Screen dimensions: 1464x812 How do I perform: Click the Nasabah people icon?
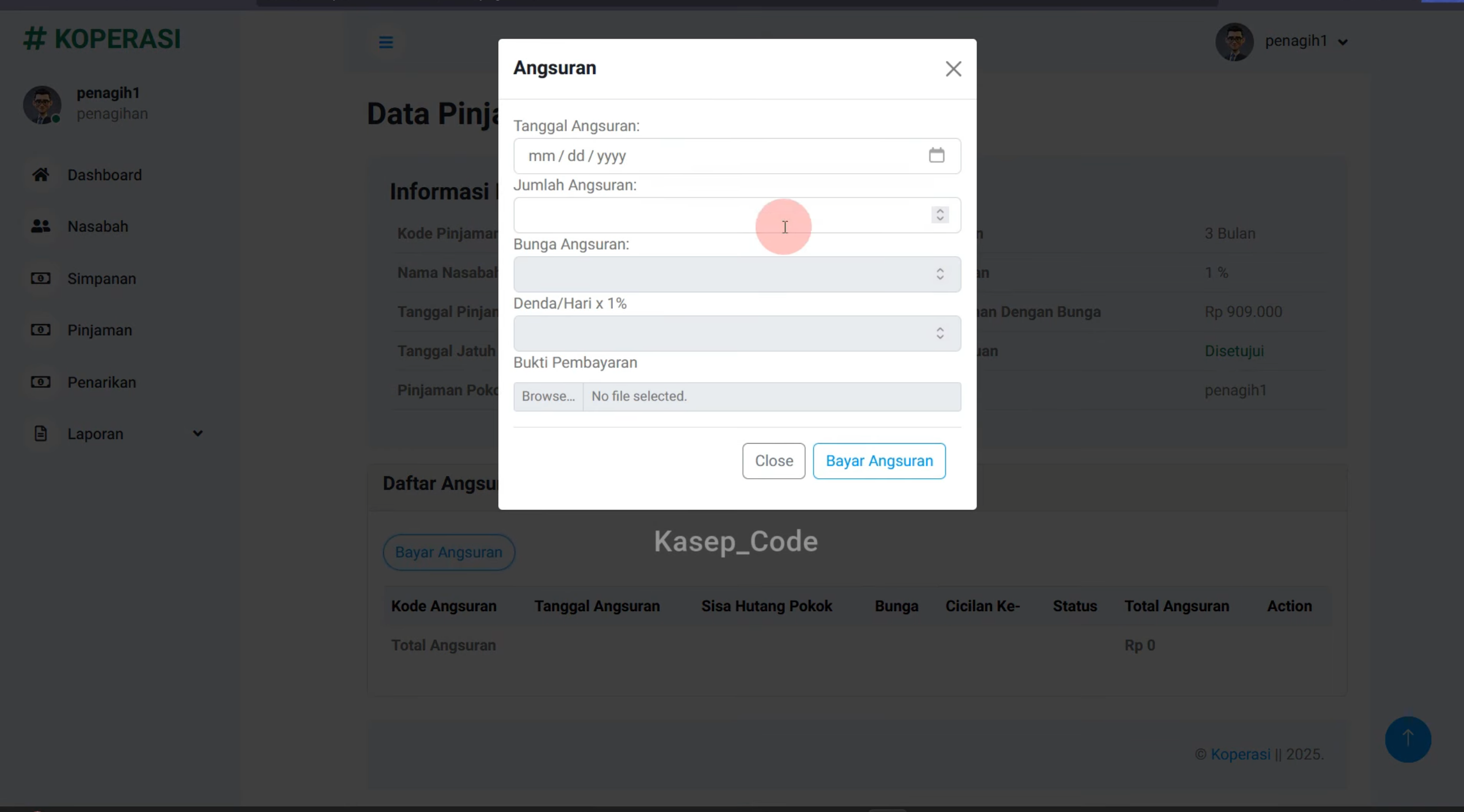(40, 226)
